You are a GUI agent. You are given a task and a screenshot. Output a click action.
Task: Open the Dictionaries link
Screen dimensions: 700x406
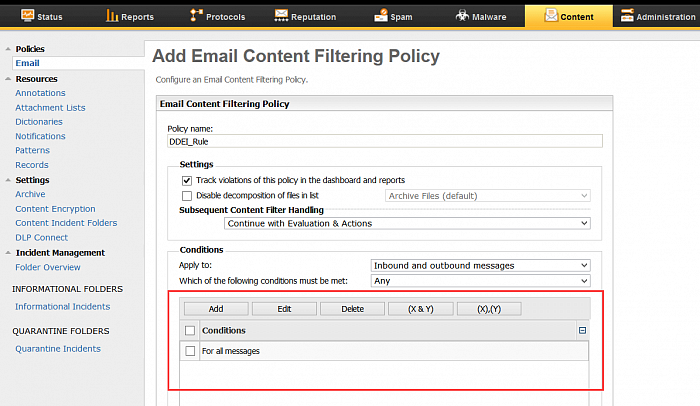[39, 121]
